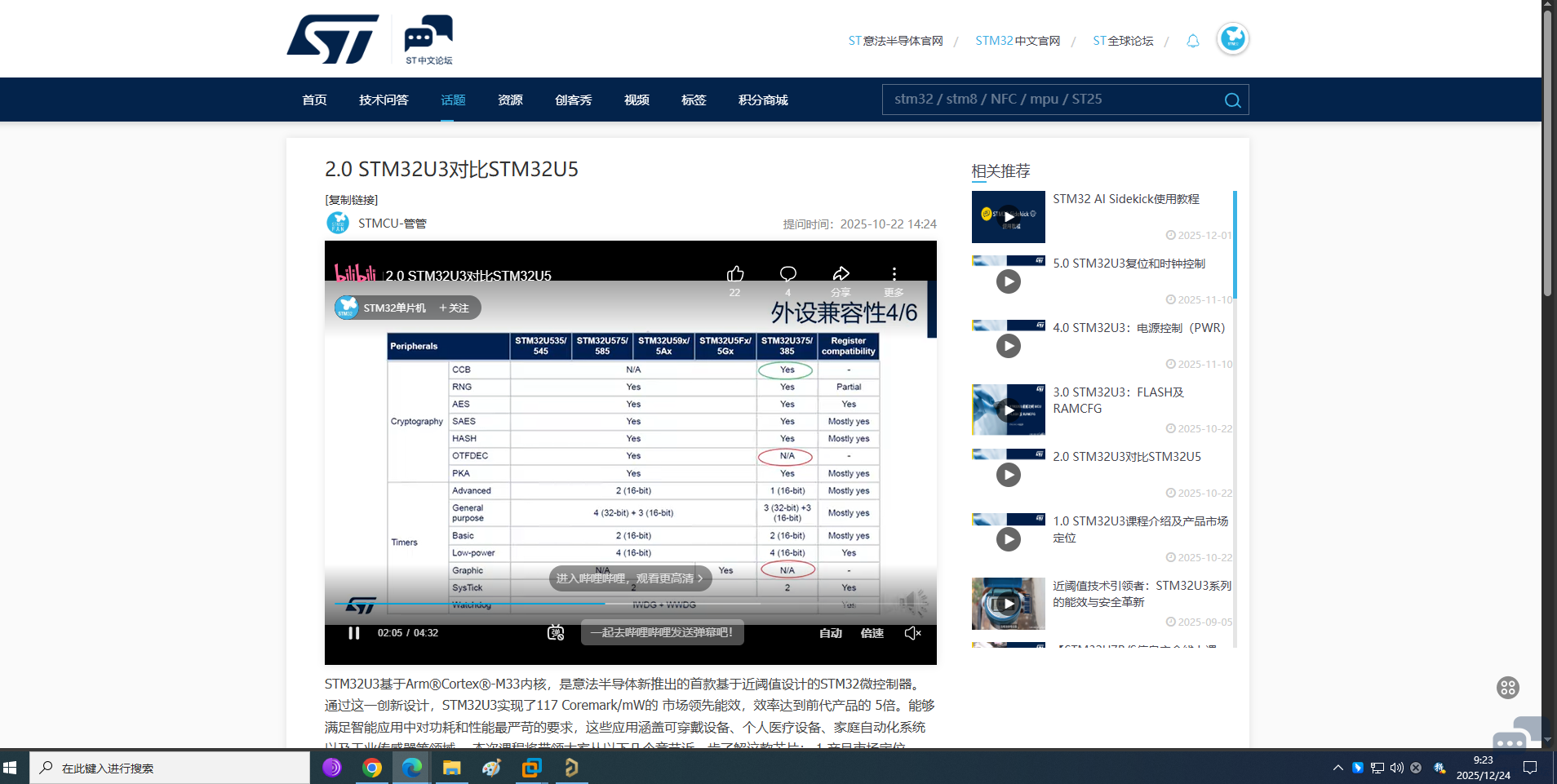
Task: Open the 自动 video quality selector
Action: [831, 633]
